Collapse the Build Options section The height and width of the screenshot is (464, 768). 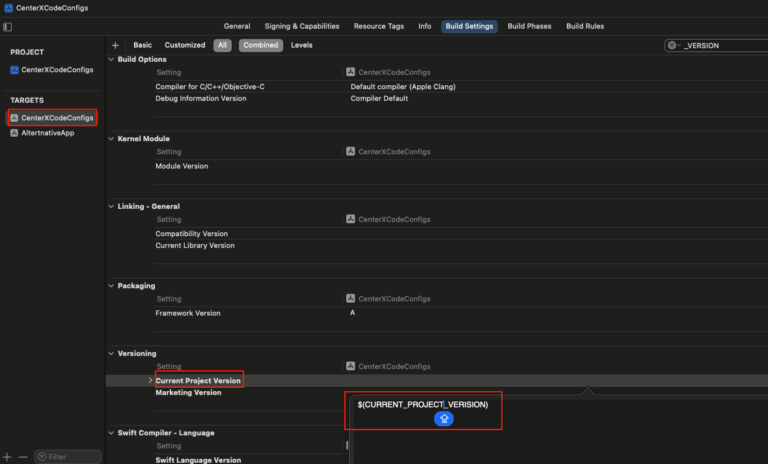coord(111,59)
